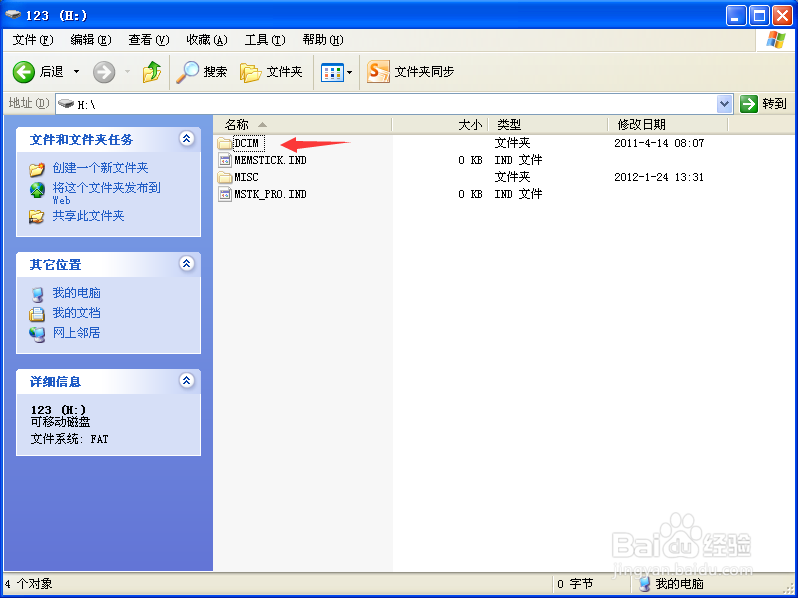Click the MEMSTICK.IND file name
This screenshot has height=598, width=798.
pyautogui.click(x=270, y=160)
